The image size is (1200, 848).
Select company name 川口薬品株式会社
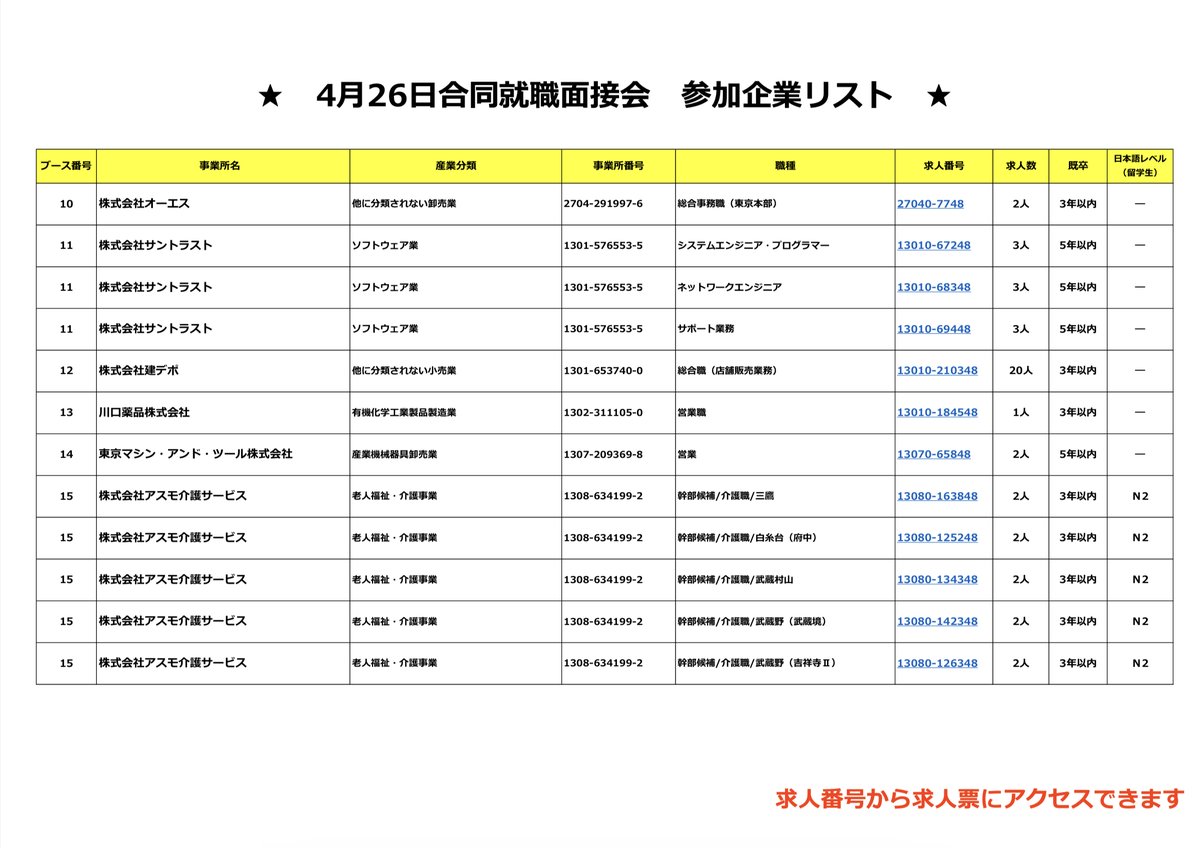point(144,413)
